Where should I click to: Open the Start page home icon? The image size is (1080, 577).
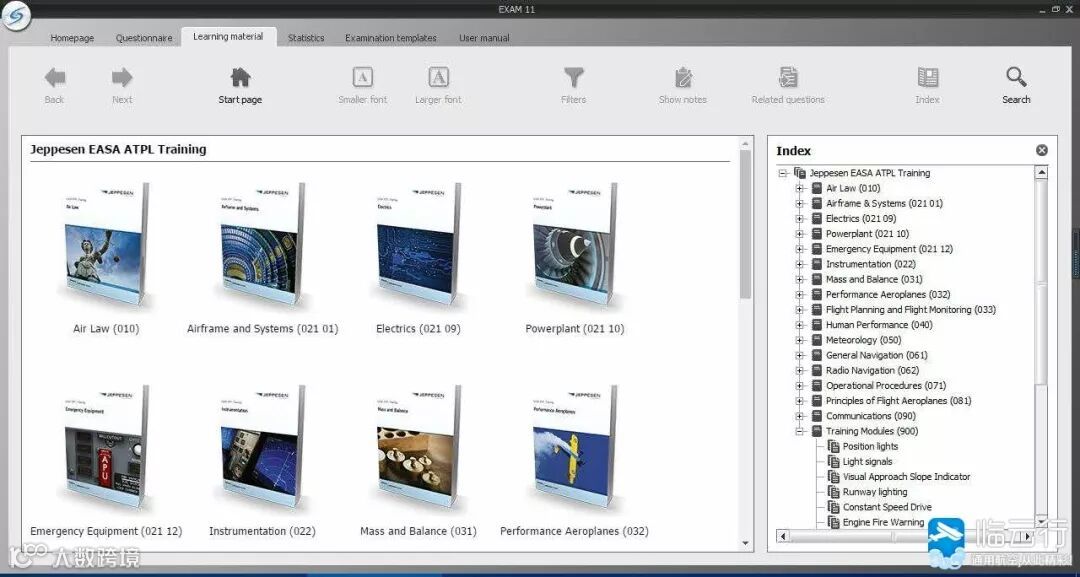(240, 78)
